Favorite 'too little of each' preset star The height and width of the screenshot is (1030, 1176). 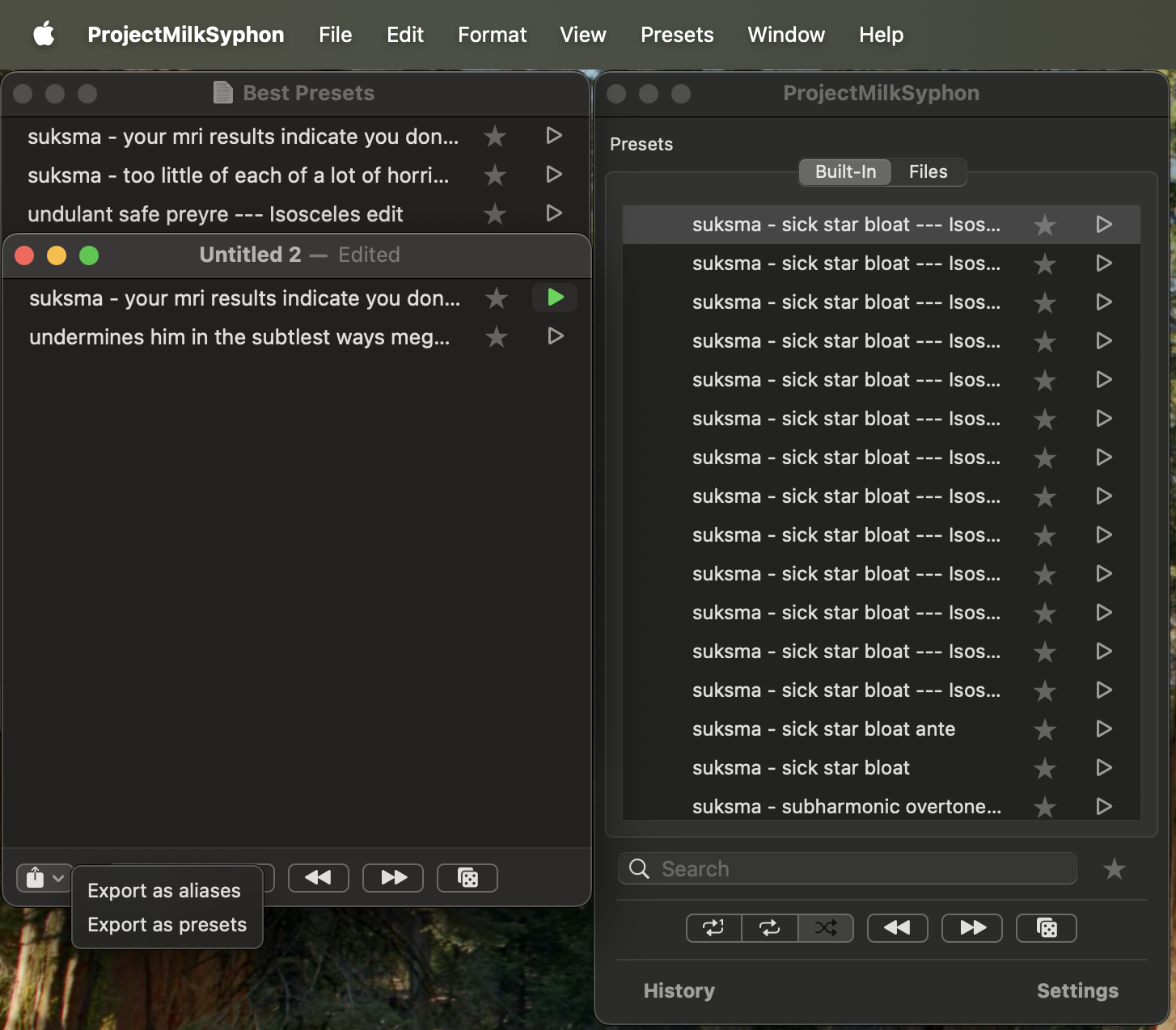click(x=495, y=175)
